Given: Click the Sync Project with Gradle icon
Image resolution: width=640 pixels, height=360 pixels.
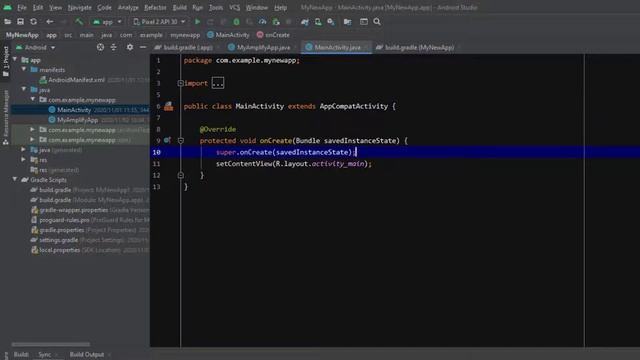Looking at the screenshot, I should click(x=305, y=22).
